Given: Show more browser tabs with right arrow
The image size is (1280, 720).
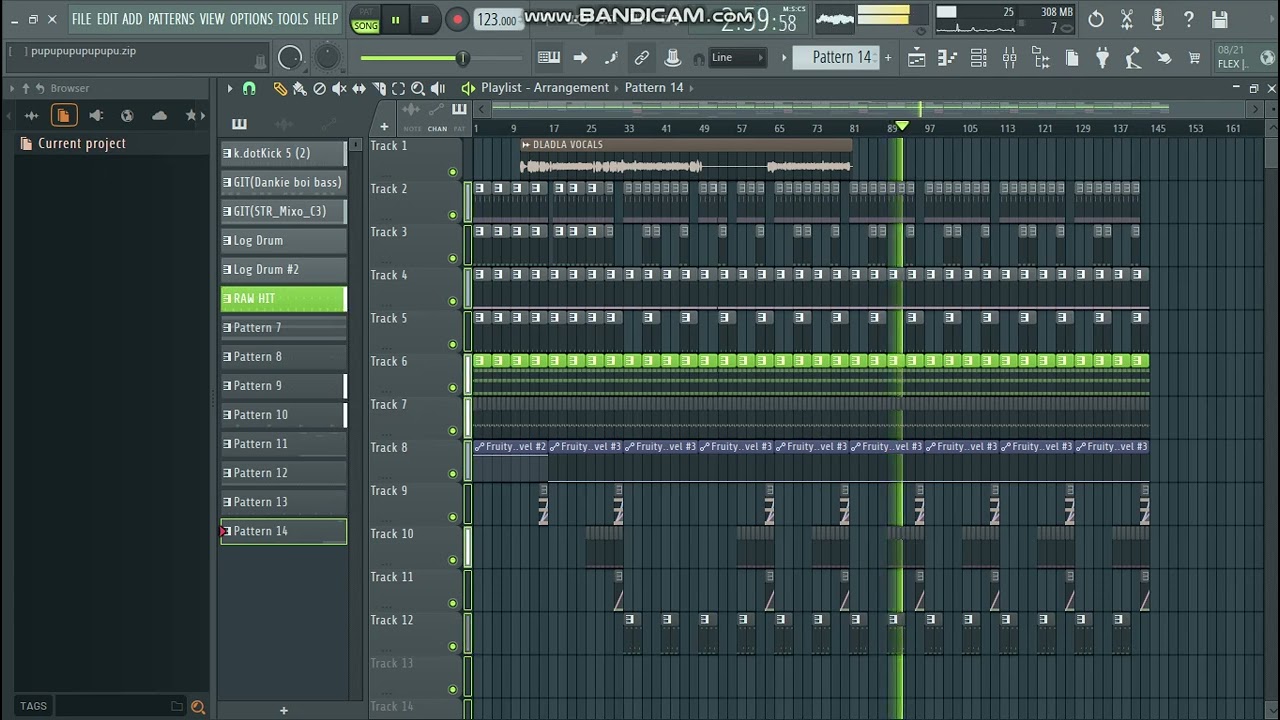Looking at the screenshot, I should (204, 116).
